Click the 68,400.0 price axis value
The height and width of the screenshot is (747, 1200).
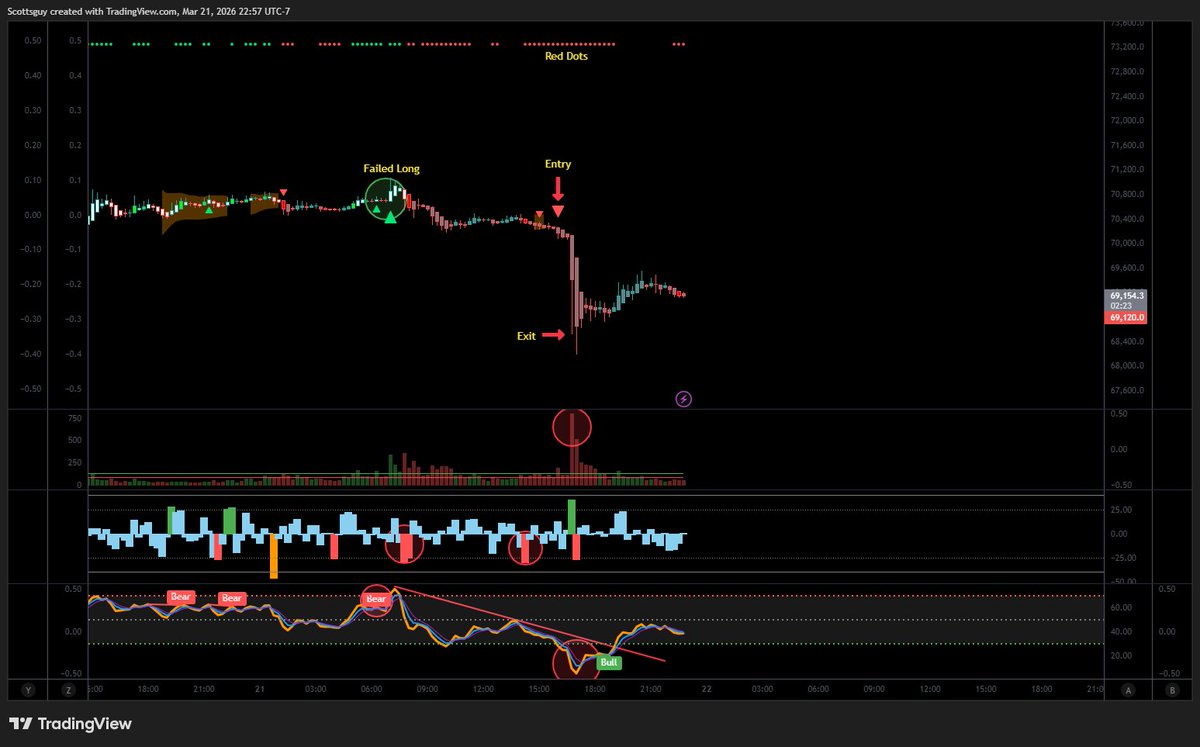(1127, 342)
